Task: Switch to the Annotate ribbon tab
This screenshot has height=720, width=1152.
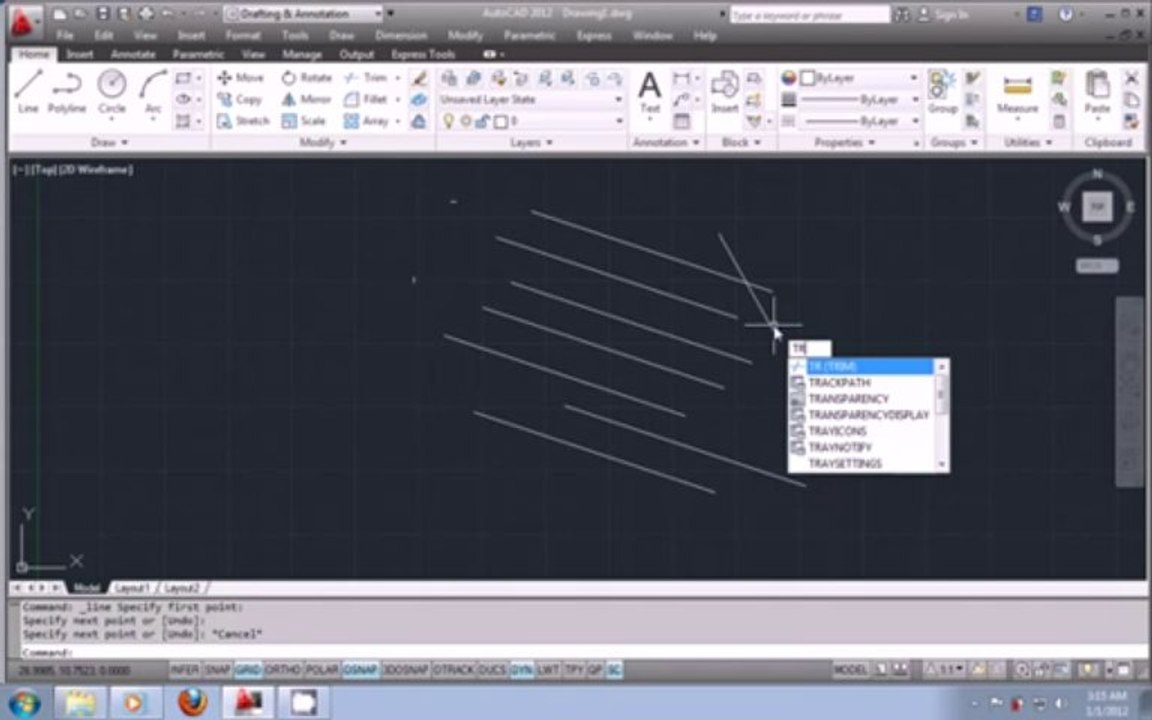Action: tap(133, 54)
